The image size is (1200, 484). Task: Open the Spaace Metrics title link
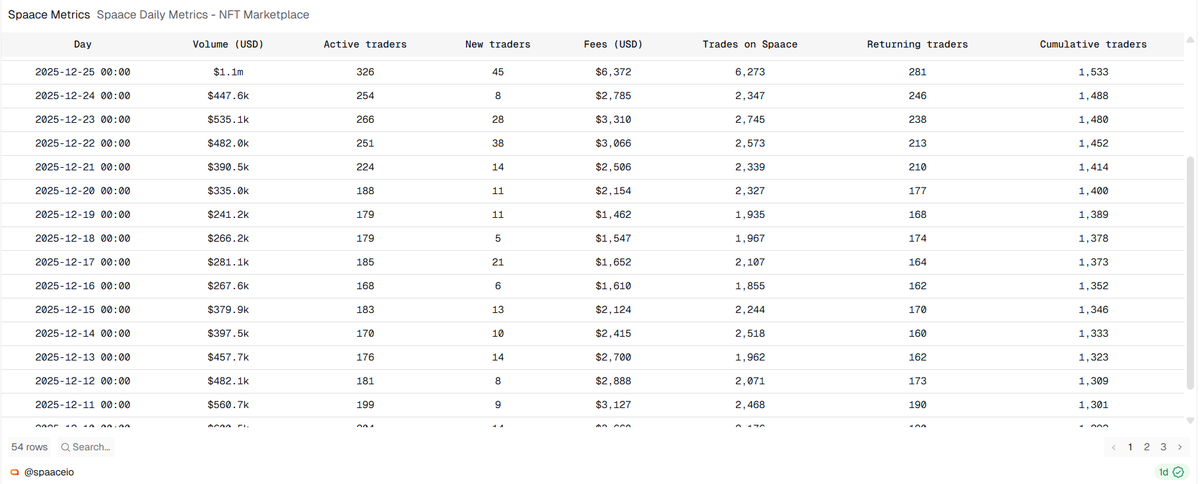(49, 15)
